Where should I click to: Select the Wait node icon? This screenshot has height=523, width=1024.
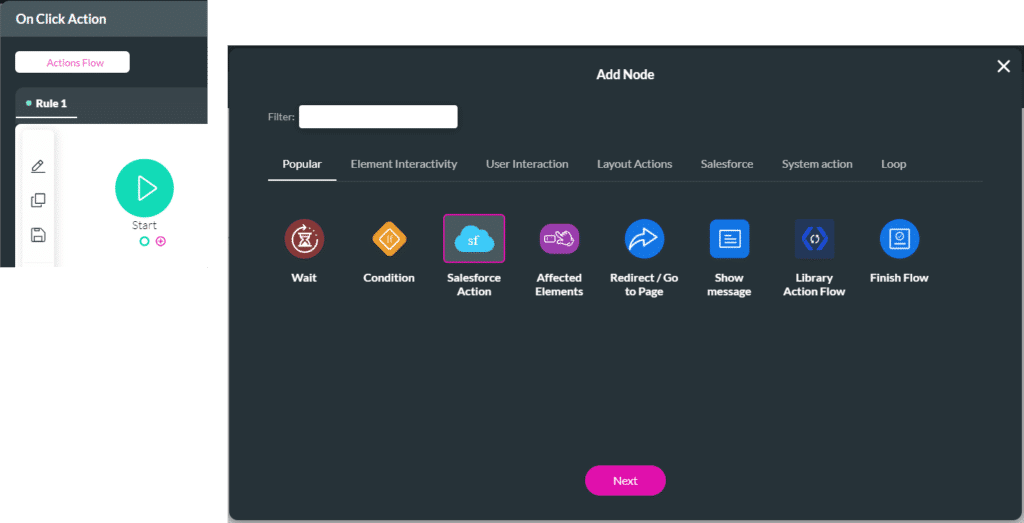(x=304, y=239)
